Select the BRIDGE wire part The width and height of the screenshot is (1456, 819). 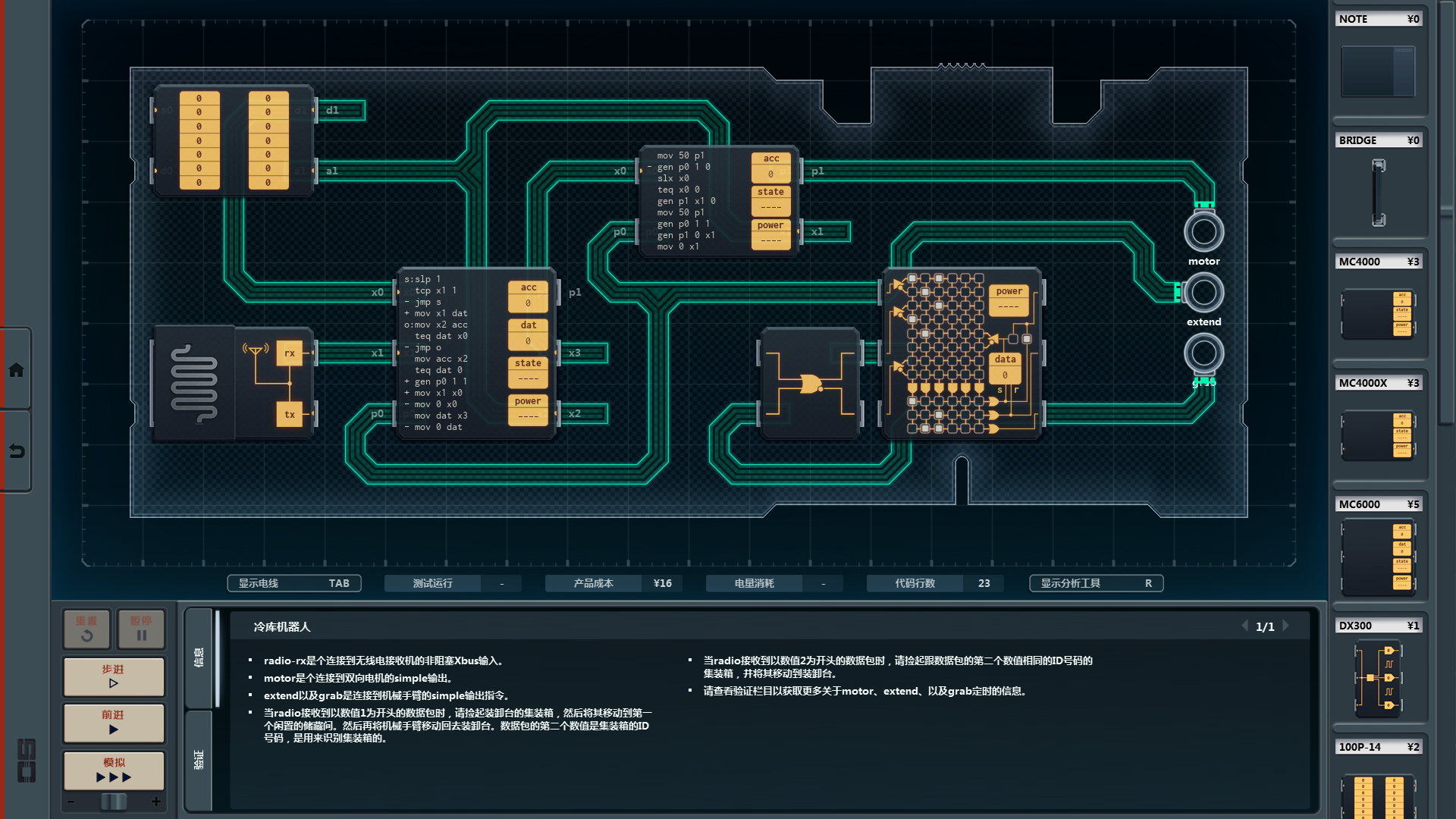1378,192
